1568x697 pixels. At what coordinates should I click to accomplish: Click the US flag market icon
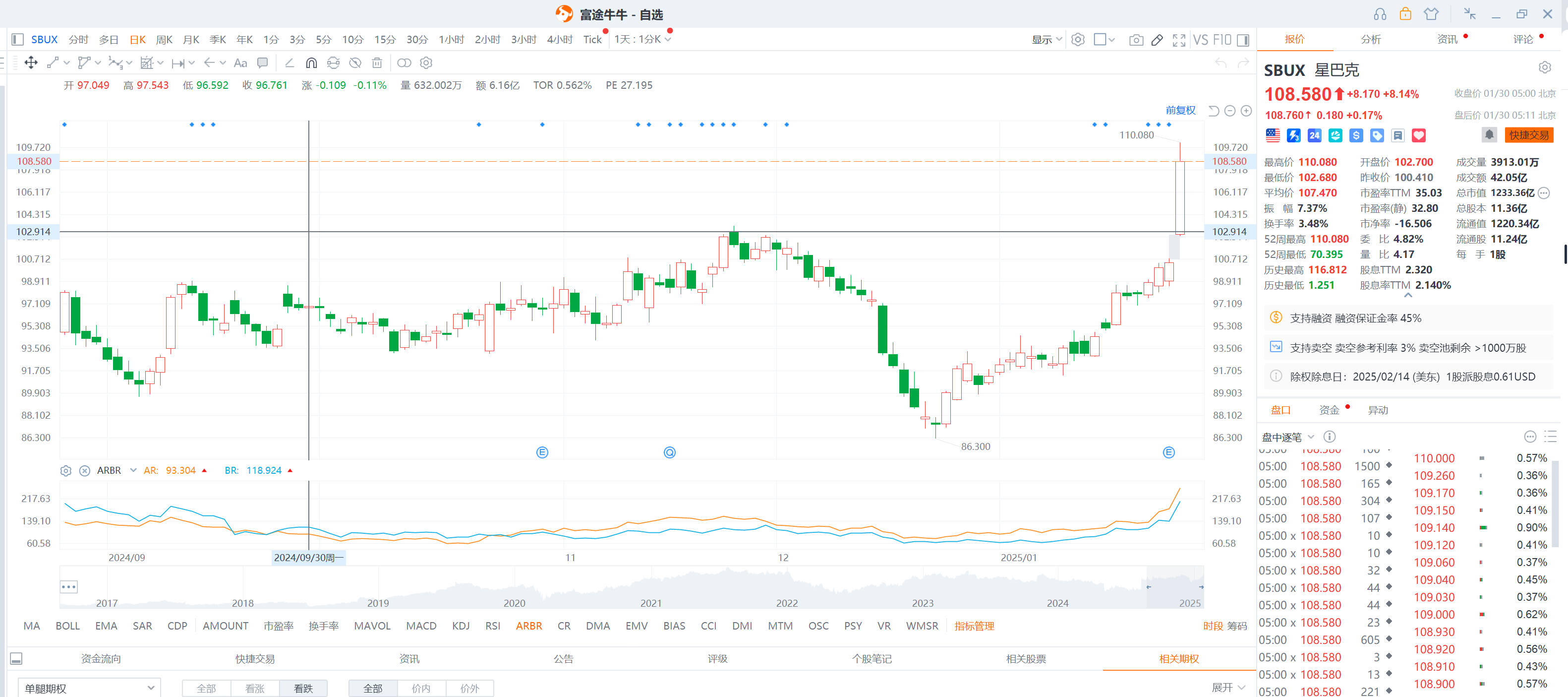(x=1273, y=135)
